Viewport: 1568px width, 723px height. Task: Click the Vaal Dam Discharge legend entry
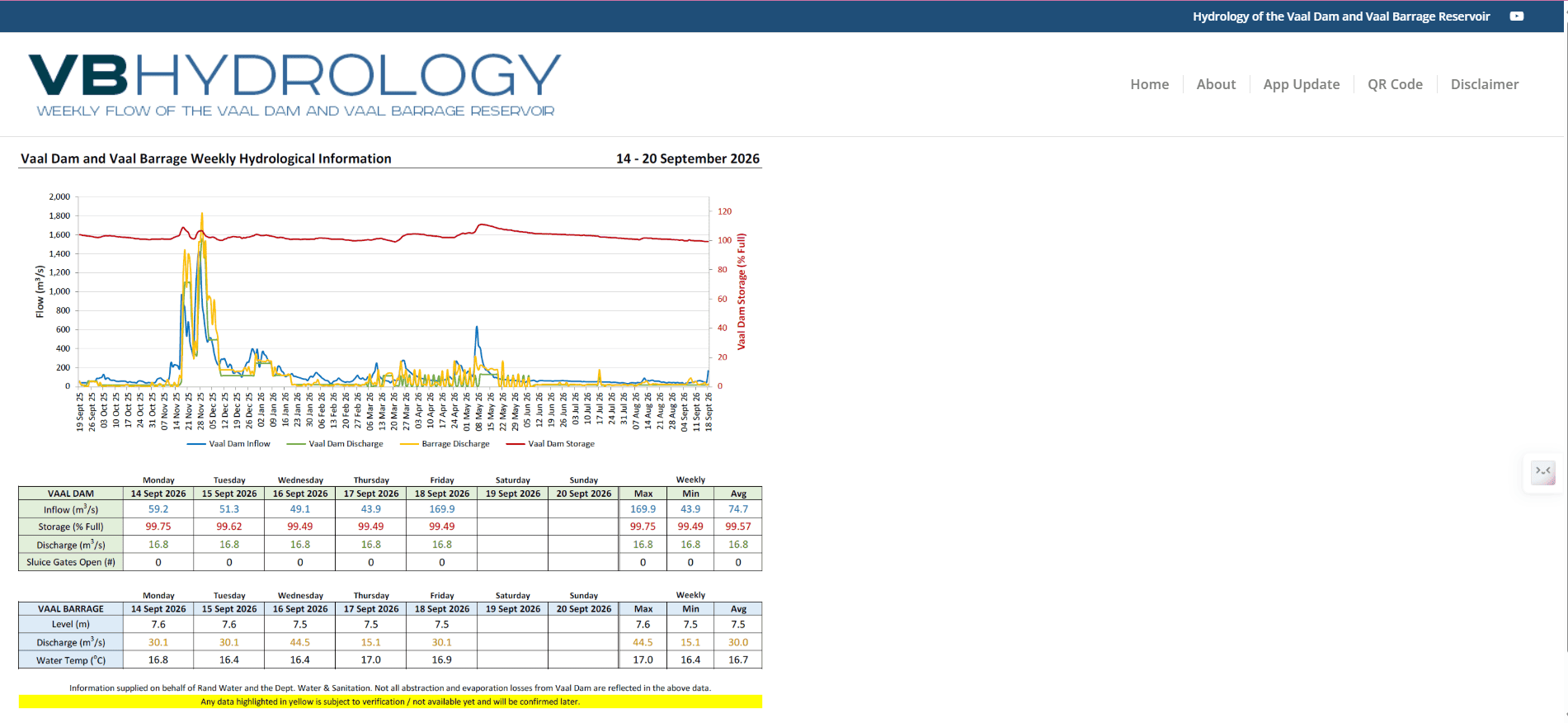(x=335, y=444)
